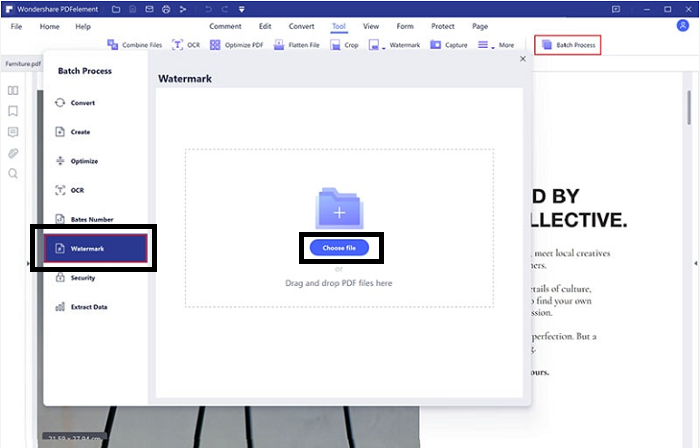Click the Furniture.pdf document tab
700x448 pixels.
point(22,64)
